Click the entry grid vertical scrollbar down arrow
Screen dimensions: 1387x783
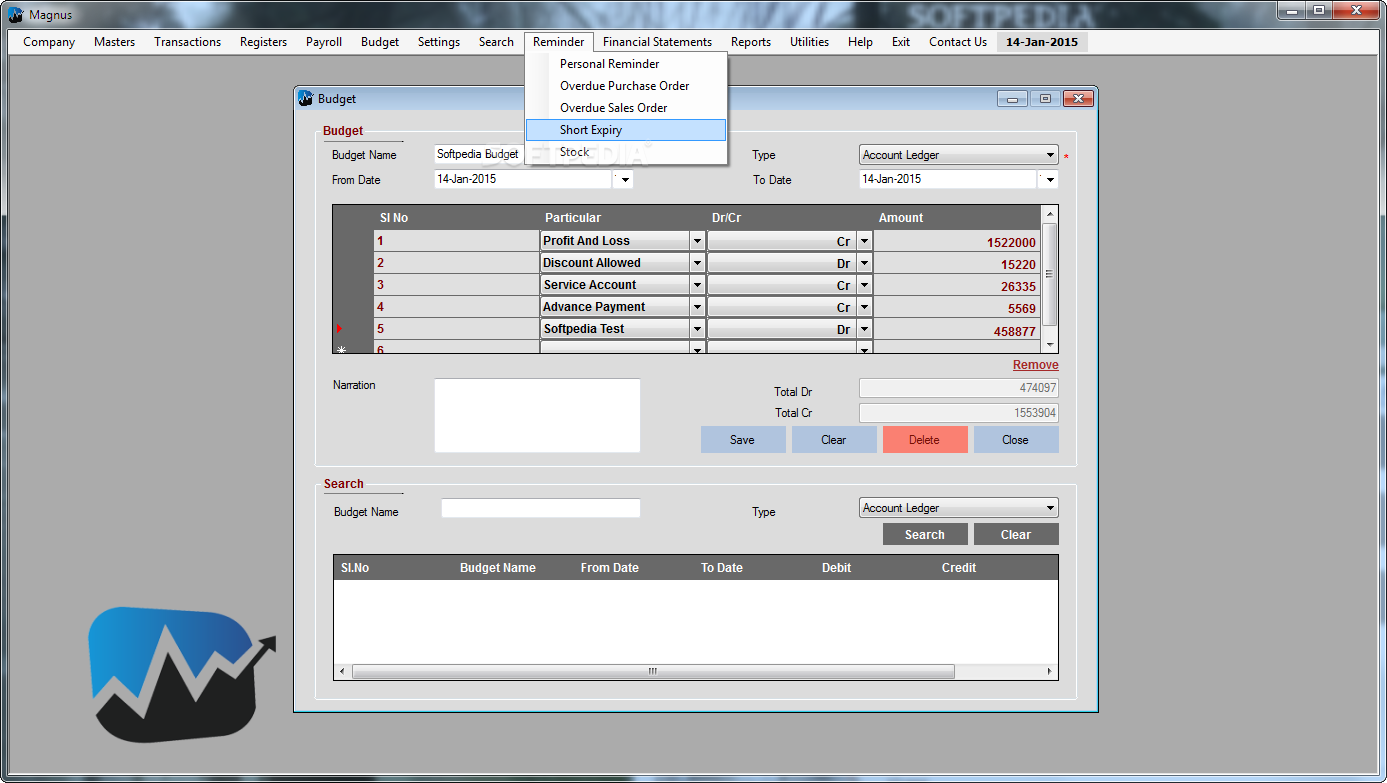coord(1049,345)
